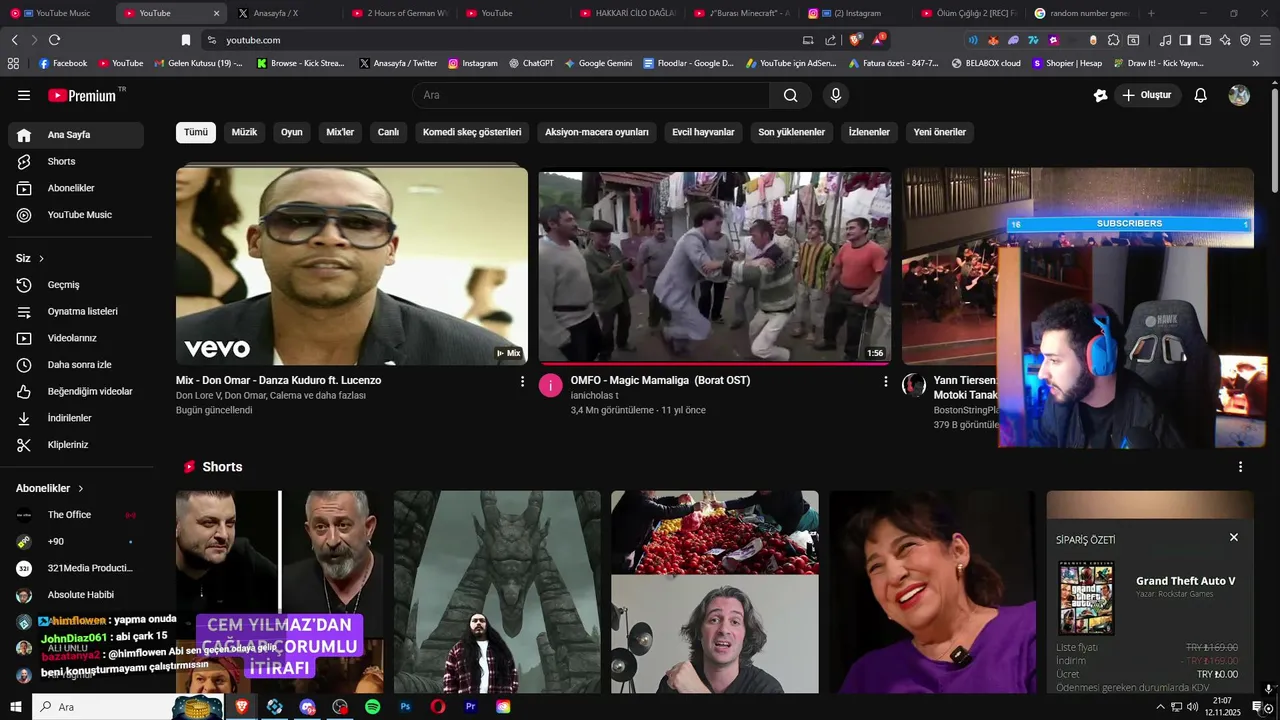Image resolution: width=1280 pixels, height=720 pixels.
Task: Open Videolarınız in the sidebar
Action: point(76,338)
